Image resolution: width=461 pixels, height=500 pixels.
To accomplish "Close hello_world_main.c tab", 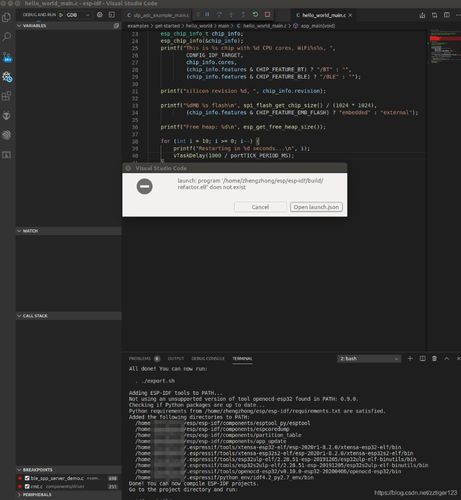I will coord(350,15).
